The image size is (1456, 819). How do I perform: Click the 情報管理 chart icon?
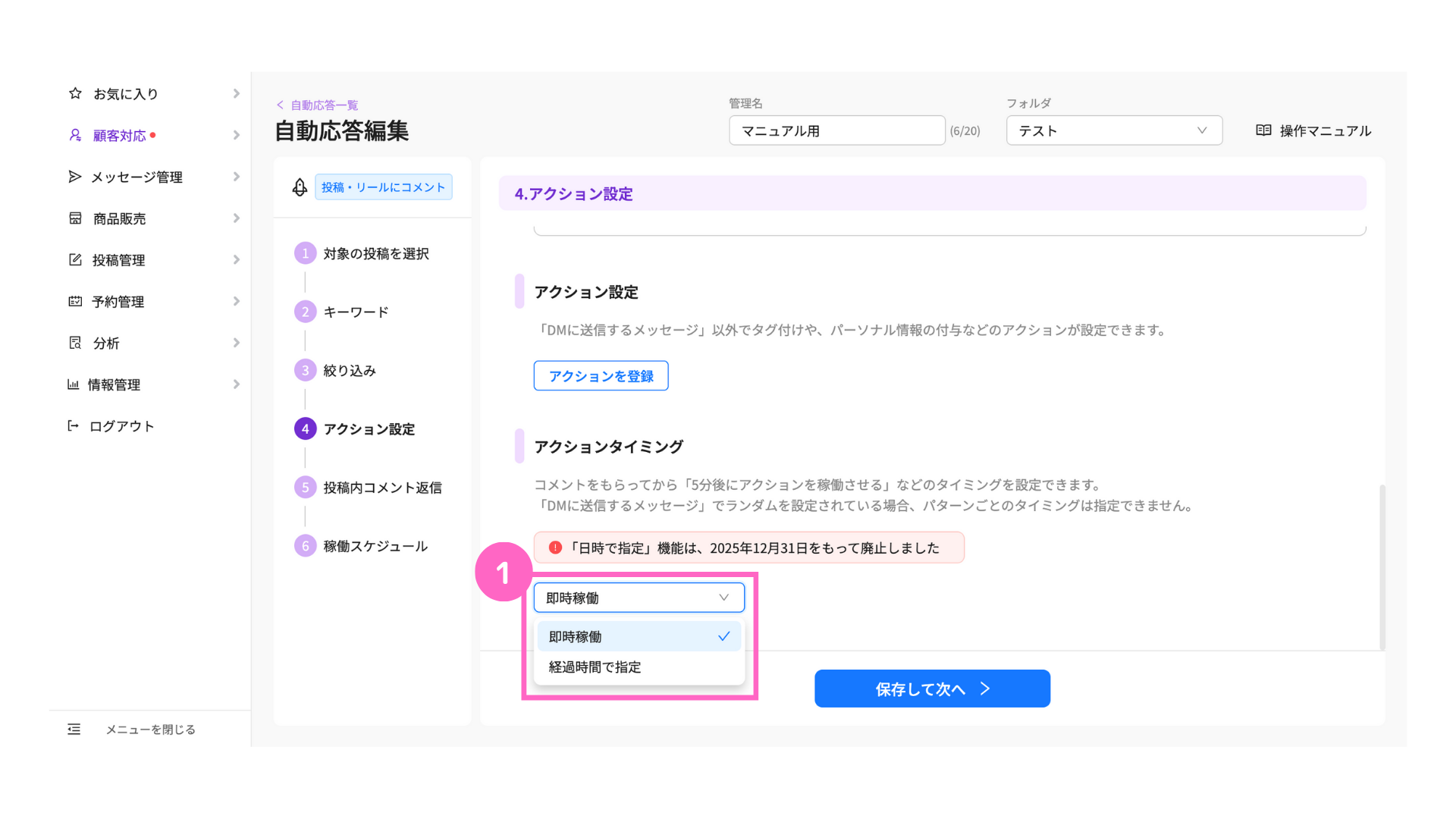click(x=74, y=384)
